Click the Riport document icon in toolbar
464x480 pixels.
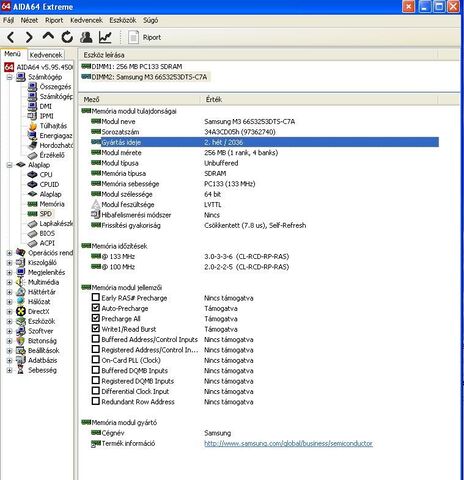click(133, 37)
